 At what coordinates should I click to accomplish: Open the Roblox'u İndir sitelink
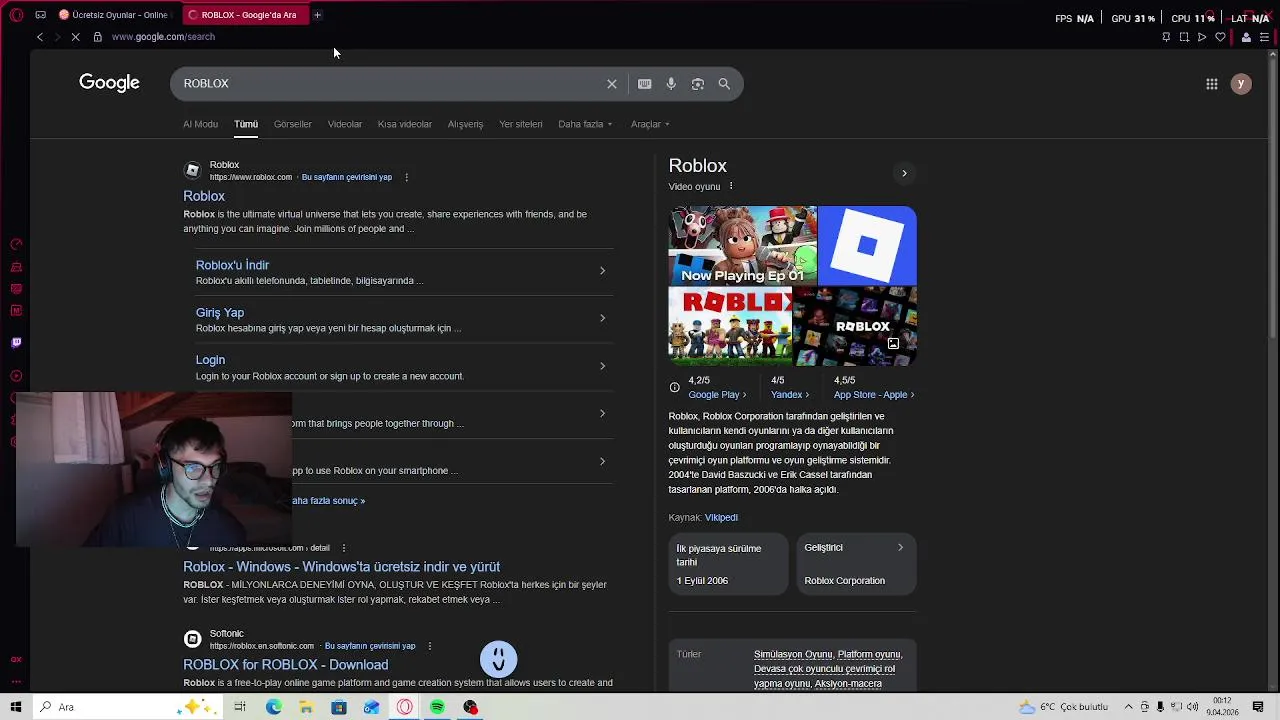pyautogui.click(x=232, y=265)
